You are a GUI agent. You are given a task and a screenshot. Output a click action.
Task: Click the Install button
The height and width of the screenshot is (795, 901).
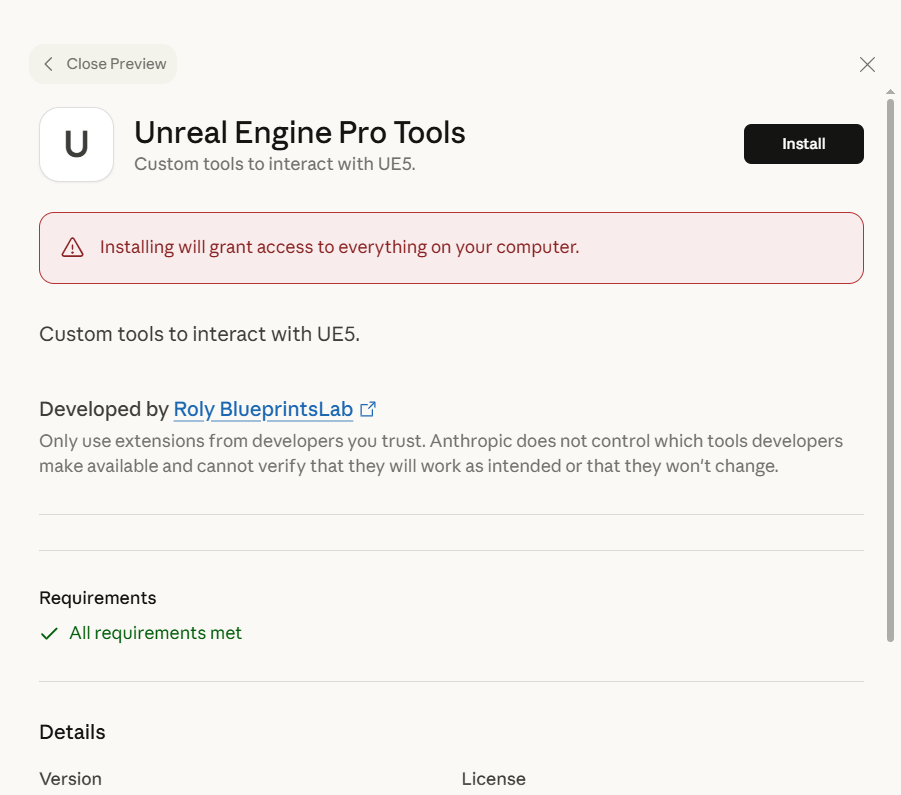click(803, 144)
